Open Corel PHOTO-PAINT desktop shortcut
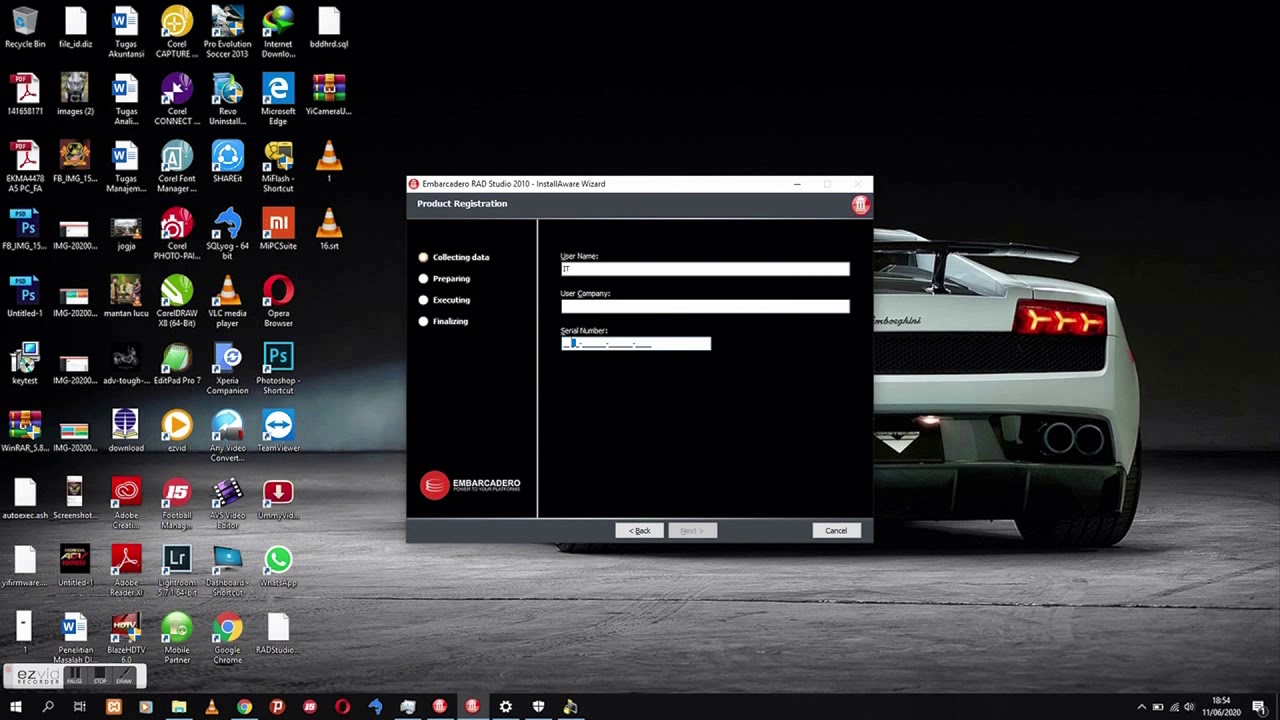 tap(177, 233)
